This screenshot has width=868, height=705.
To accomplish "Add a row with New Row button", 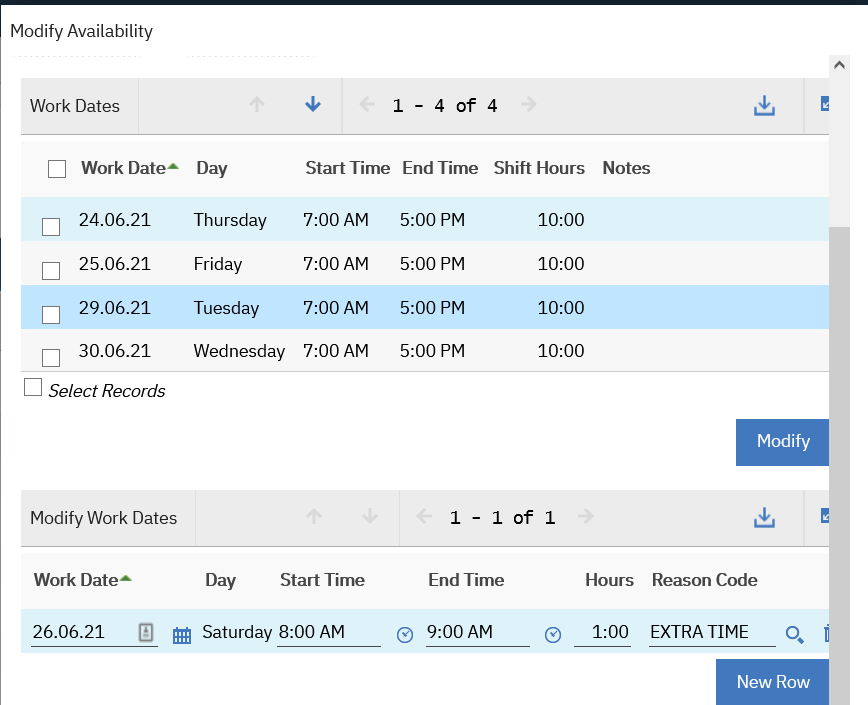I will [772, 681].
